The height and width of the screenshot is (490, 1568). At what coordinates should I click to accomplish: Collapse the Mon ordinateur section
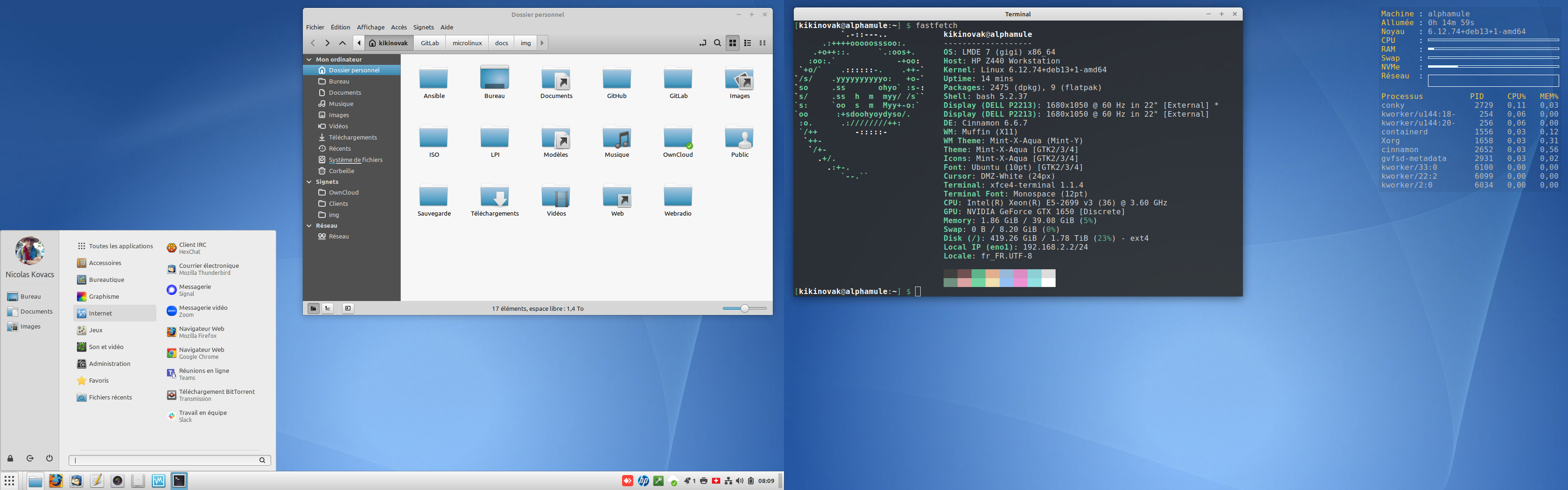tap(310, 59)
